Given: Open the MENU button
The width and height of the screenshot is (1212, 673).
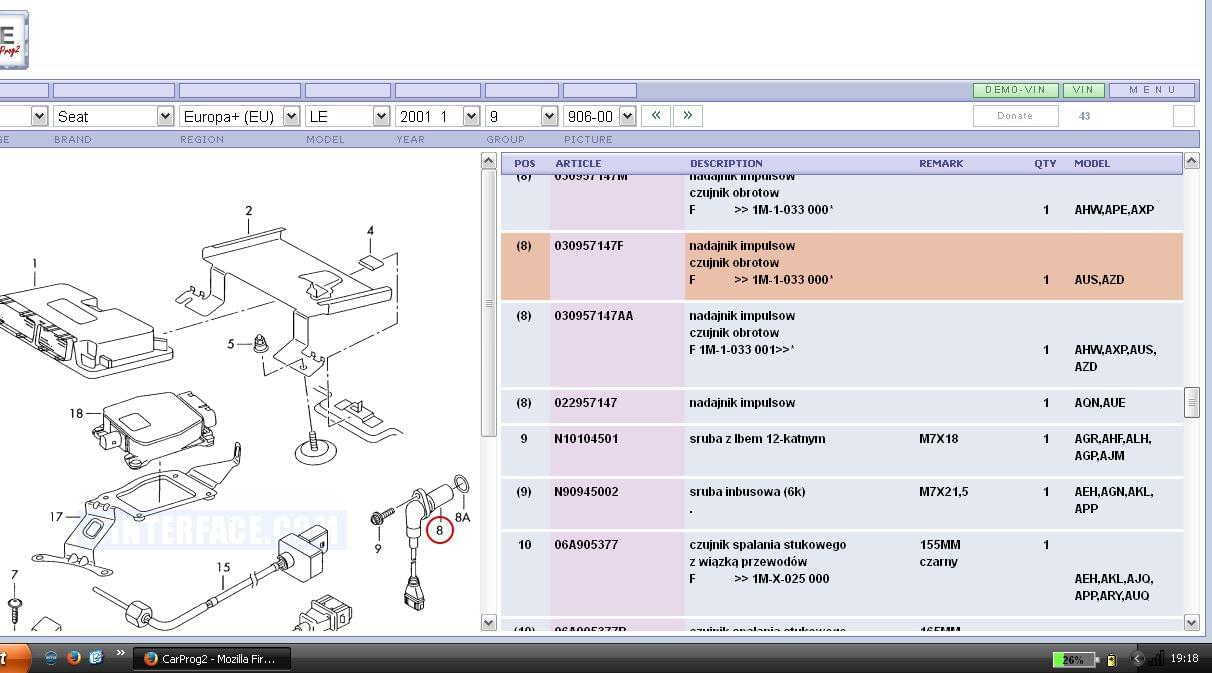Looking at the screenshot, I should [1152, 90].
